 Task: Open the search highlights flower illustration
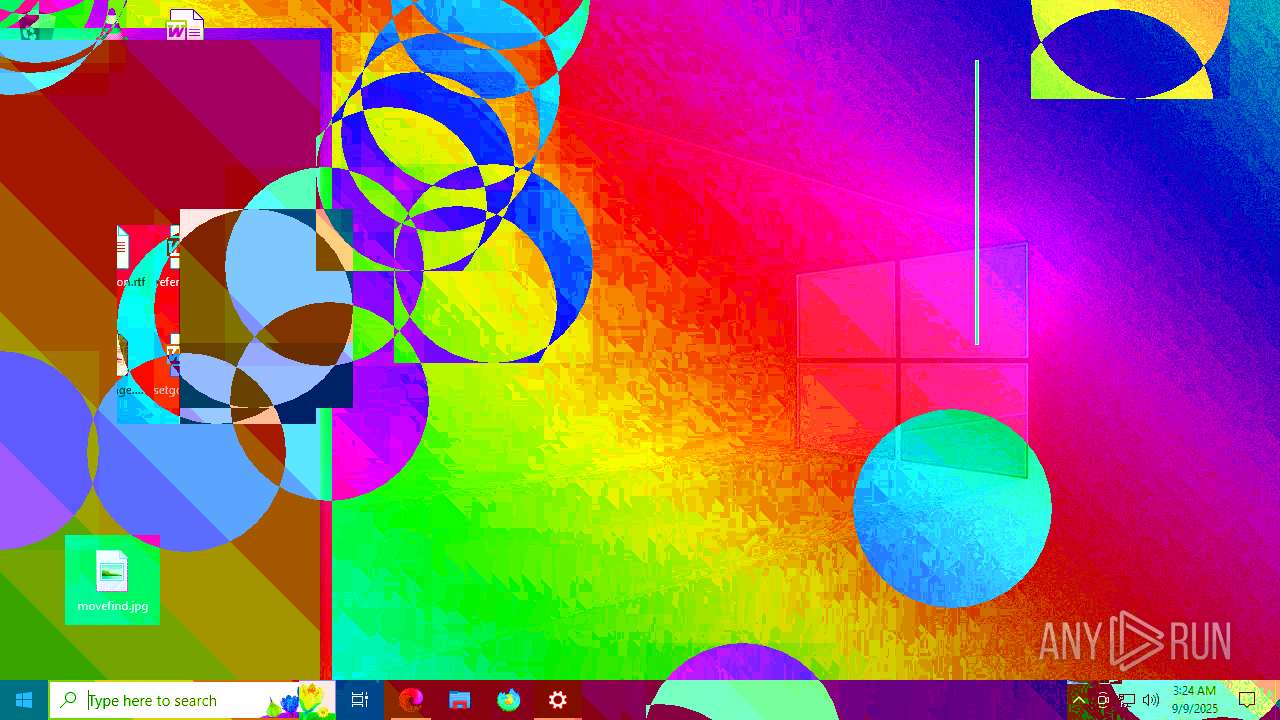[x=300, y=700]
